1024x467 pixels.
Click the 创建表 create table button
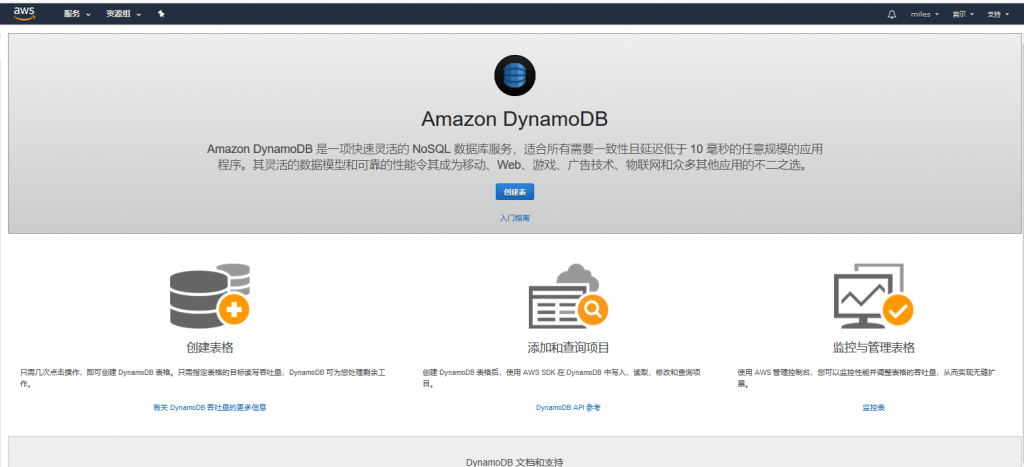tap(515, 192)
